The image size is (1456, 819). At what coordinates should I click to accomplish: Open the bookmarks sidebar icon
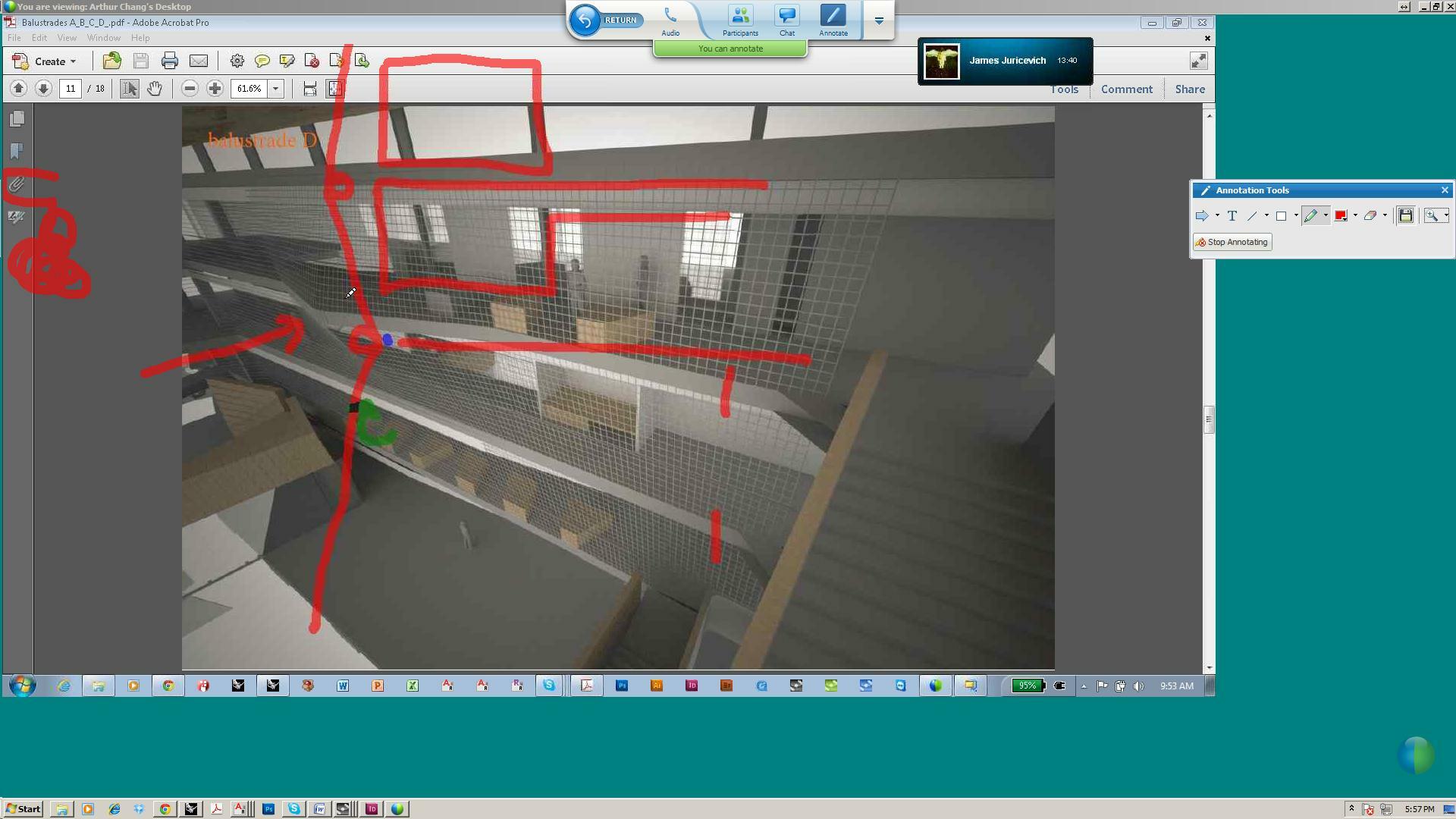(17, 151)
